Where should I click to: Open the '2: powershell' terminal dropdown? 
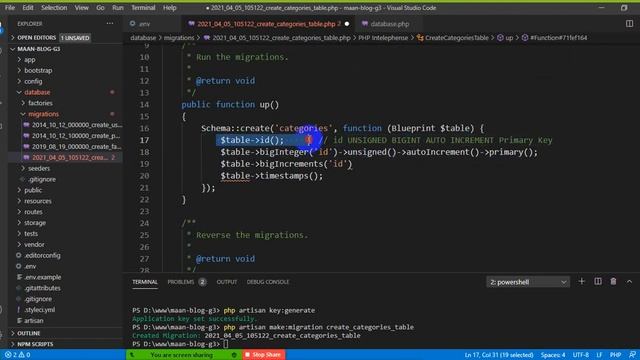click(528, 282)
